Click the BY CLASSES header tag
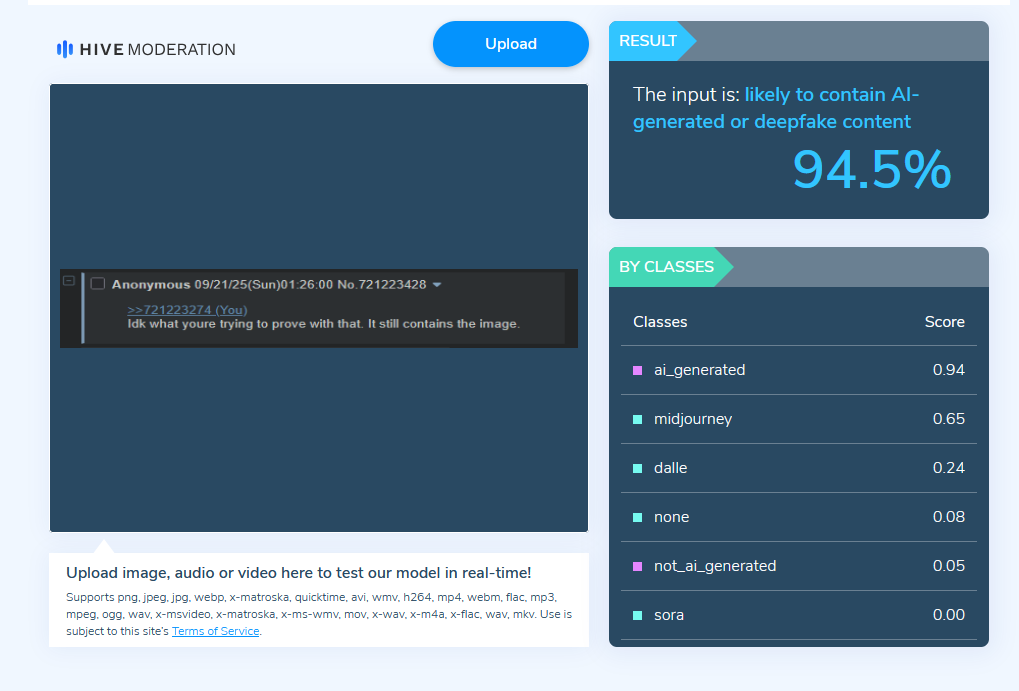This screenshot has height=691, width=1019. pyautogui.click(x=671, y=267)
